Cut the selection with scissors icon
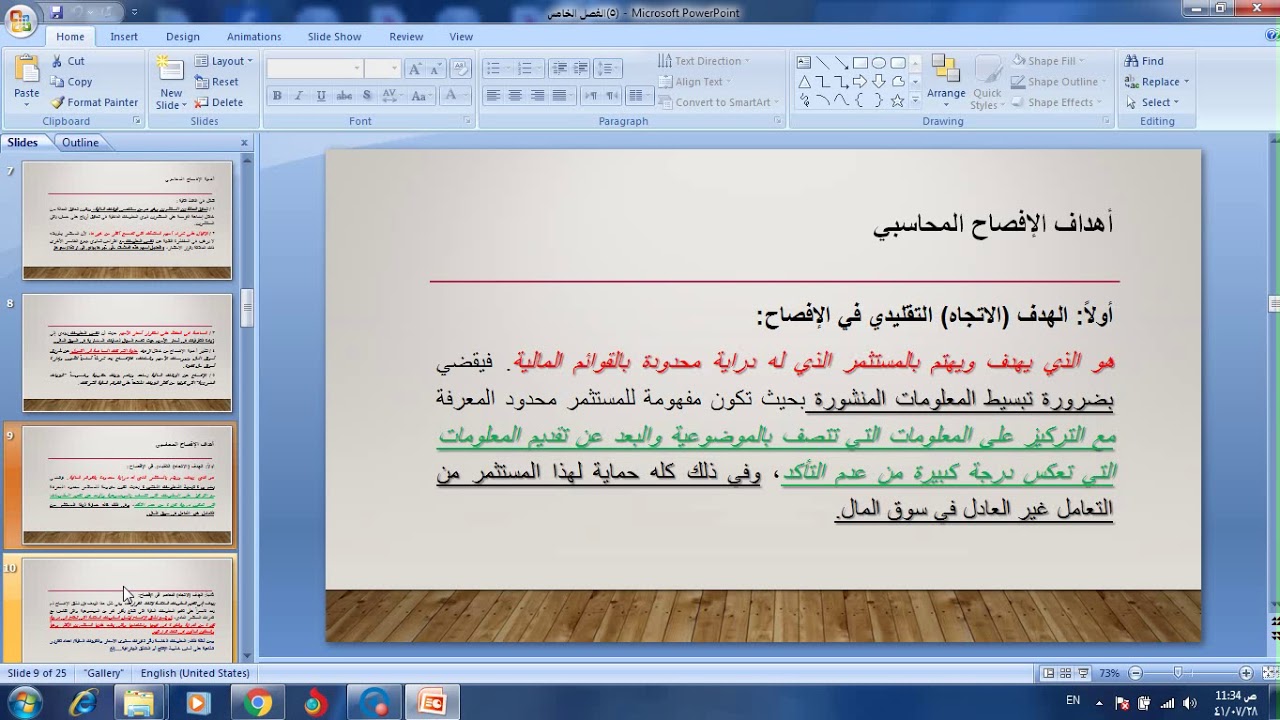This screenshot has width=1280, height=720. (68, 61)
